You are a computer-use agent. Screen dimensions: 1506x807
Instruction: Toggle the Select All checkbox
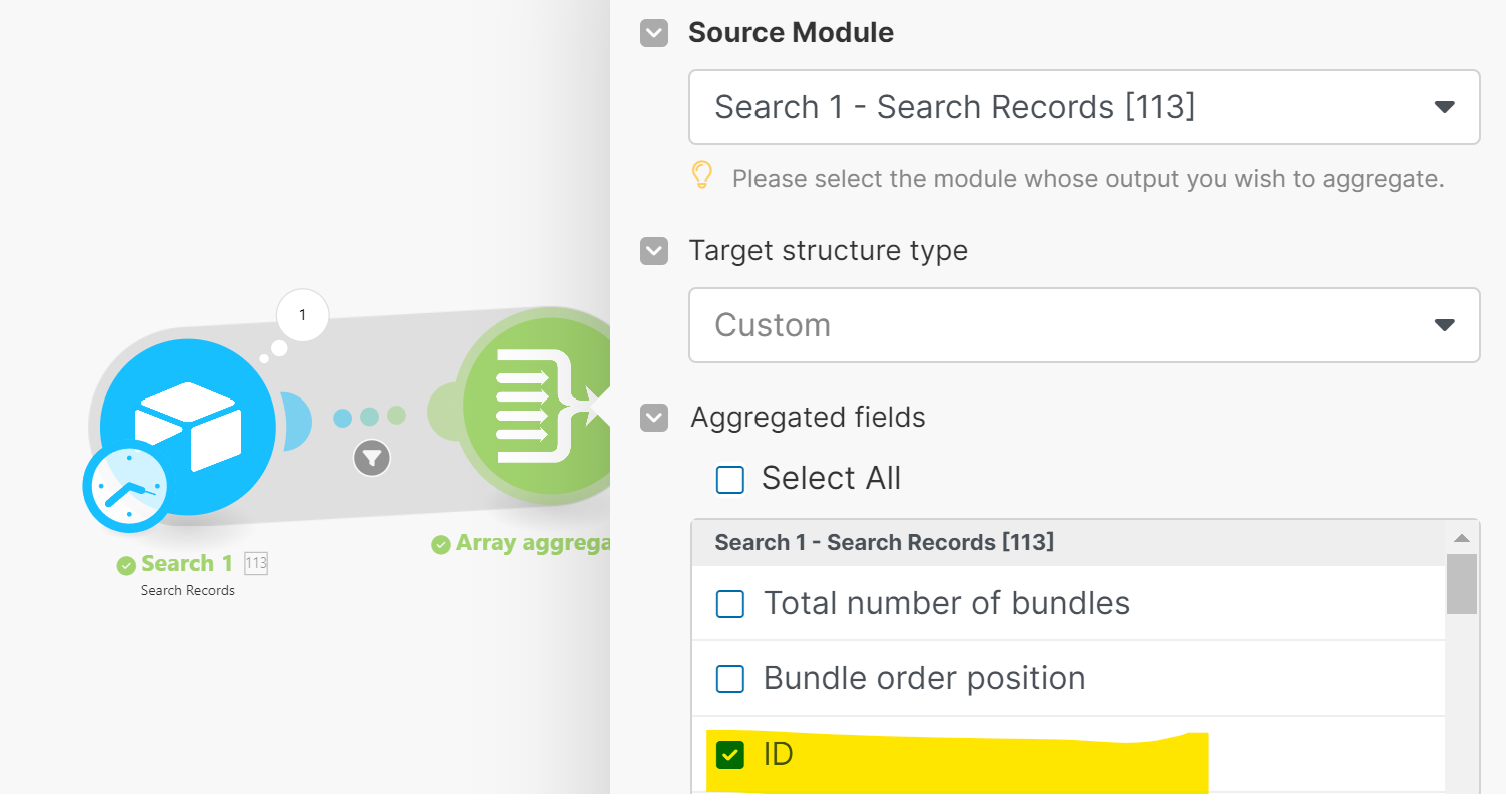click(x=730, y=480)
